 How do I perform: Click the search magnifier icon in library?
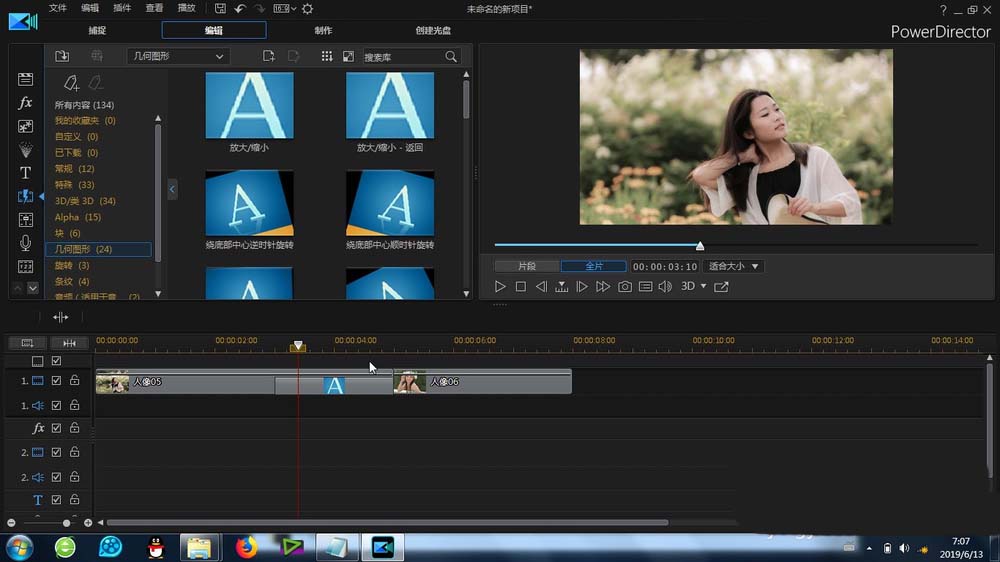pyautogui.click(x=451, y=57)
